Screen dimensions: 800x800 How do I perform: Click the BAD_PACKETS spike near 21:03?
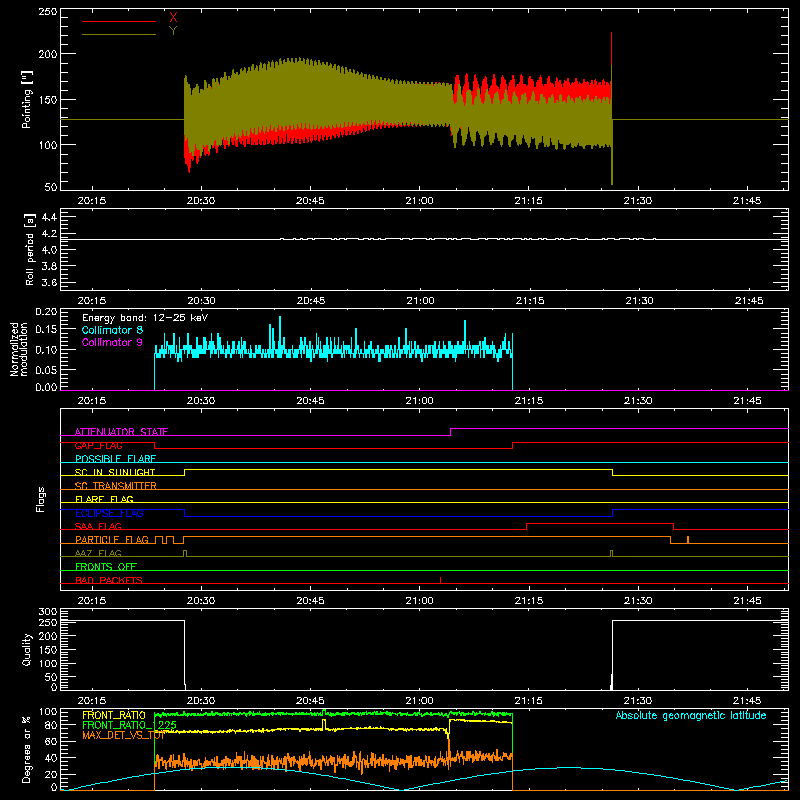point(440,580)
